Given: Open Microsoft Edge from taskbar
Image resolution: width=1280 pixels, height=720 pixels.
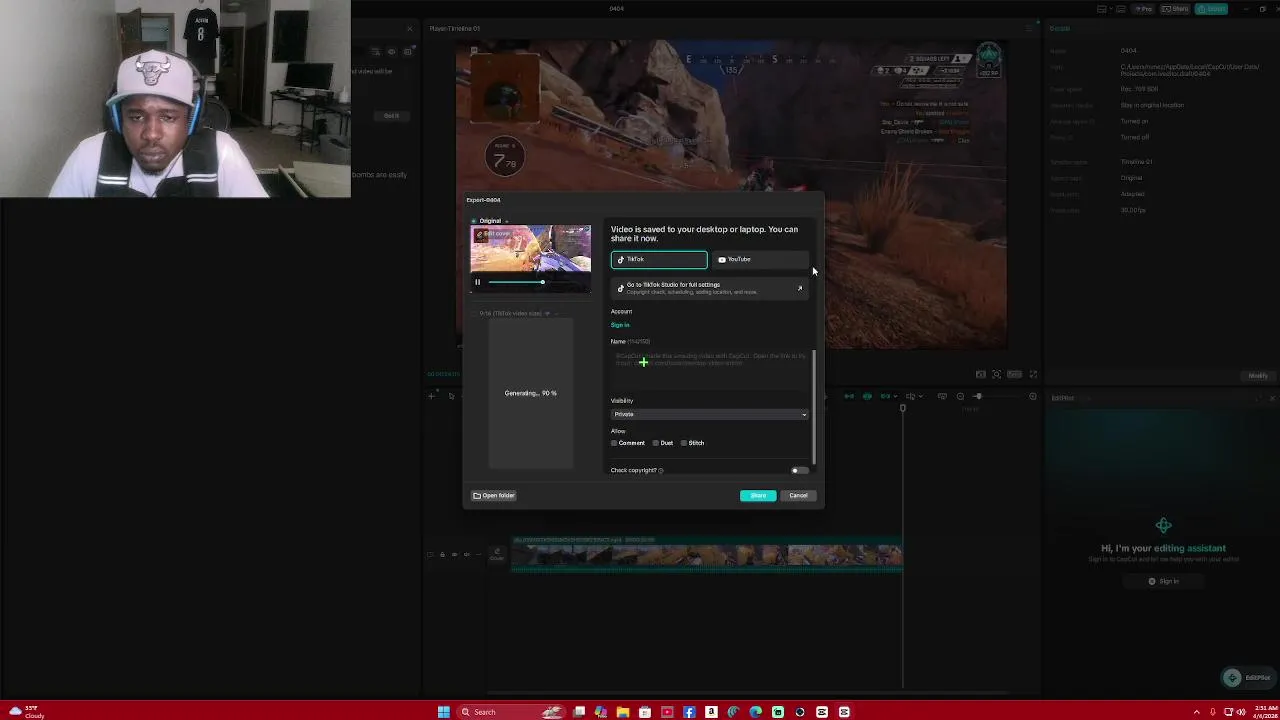Looking at the screenshot, I should point(755,712).
